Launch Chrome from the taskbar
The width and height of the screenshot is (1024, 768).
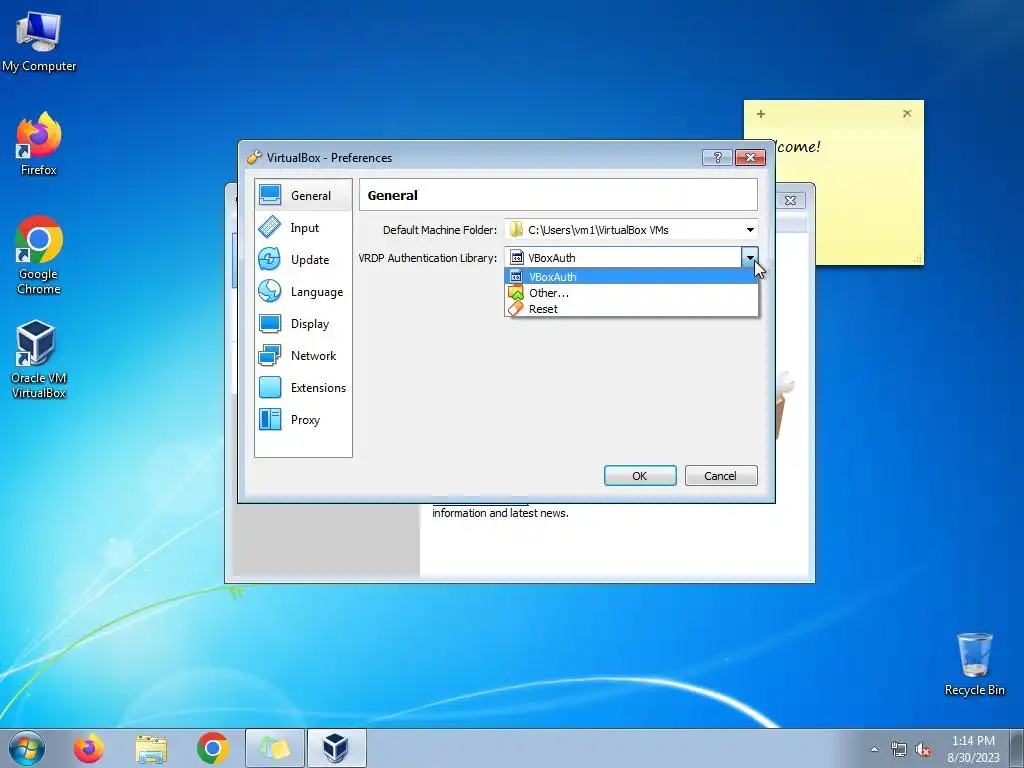tap(212, 748)
